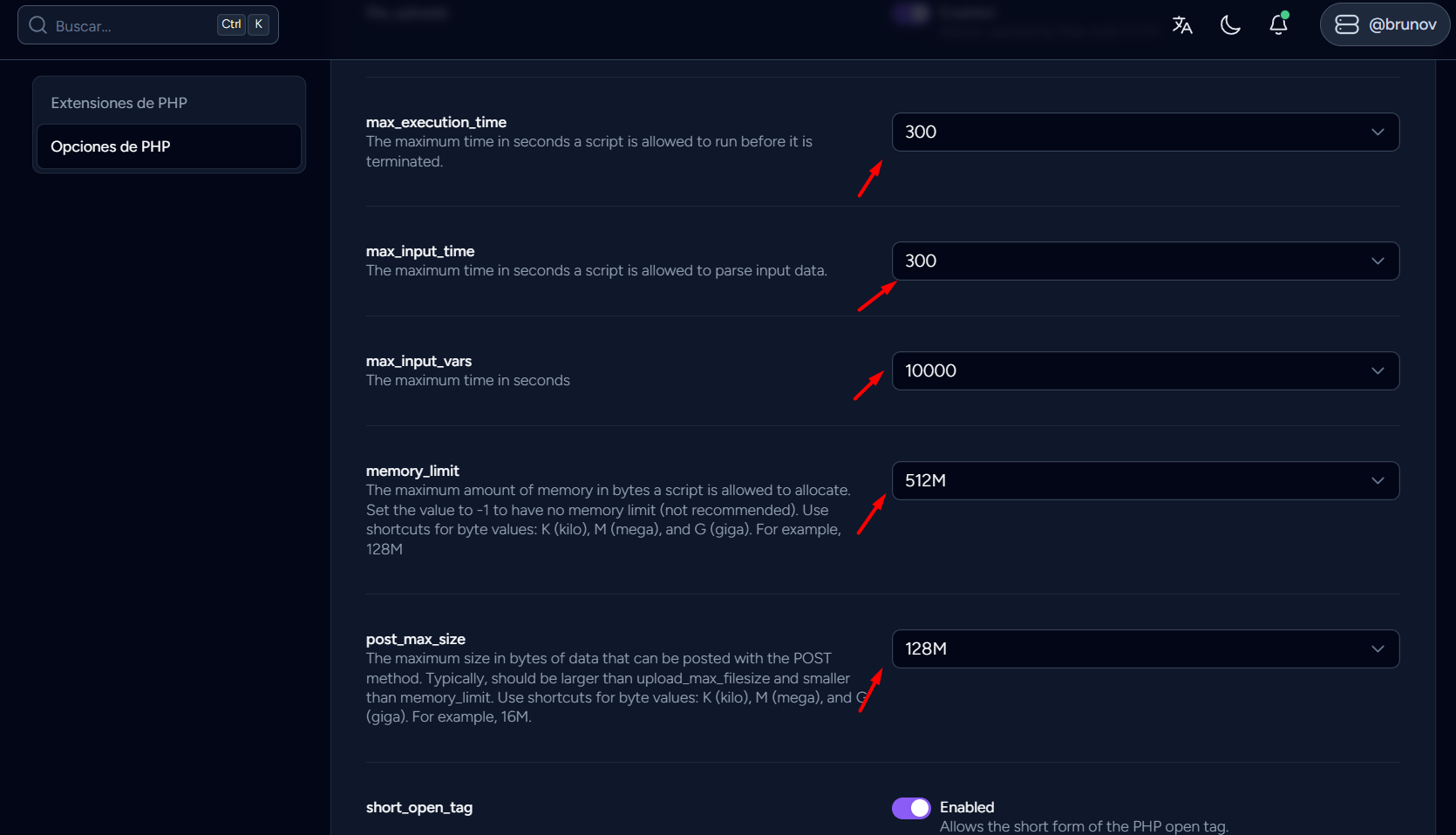The width and height of the screenshot is (1456, 835).
Task: Toggle dark mode with moon icon
Action: pos(1230,25)
